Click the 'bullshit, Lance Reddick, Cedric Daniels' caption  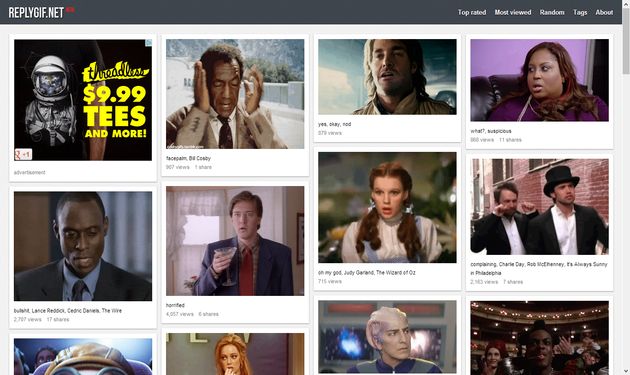coord(68,311)
